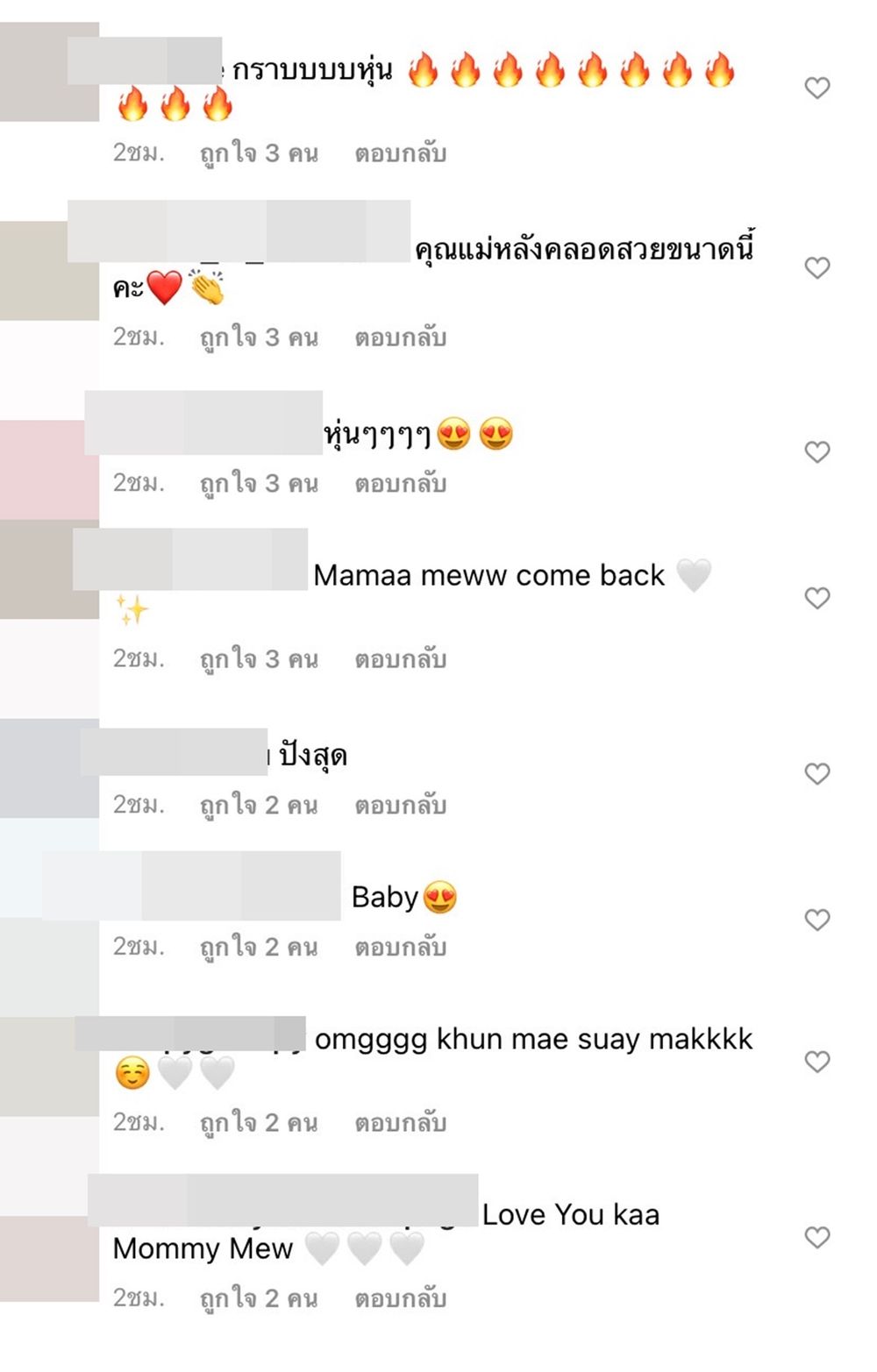Like the Baby comment
877x1372 pixels.
[x=816, y=920]
